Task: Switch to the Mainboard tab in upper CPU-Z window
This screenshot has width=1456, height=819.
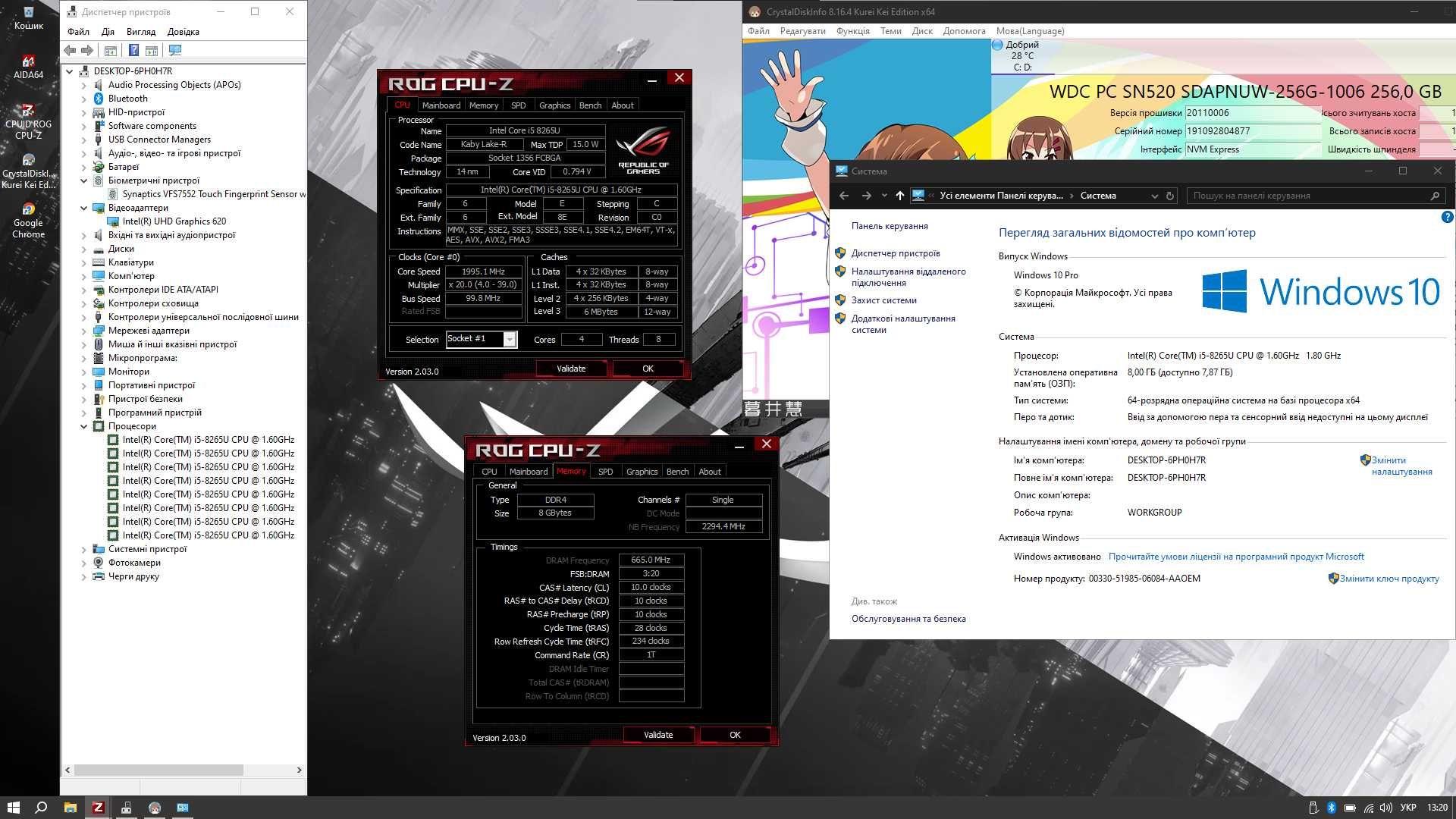Action: click(441, 105)
